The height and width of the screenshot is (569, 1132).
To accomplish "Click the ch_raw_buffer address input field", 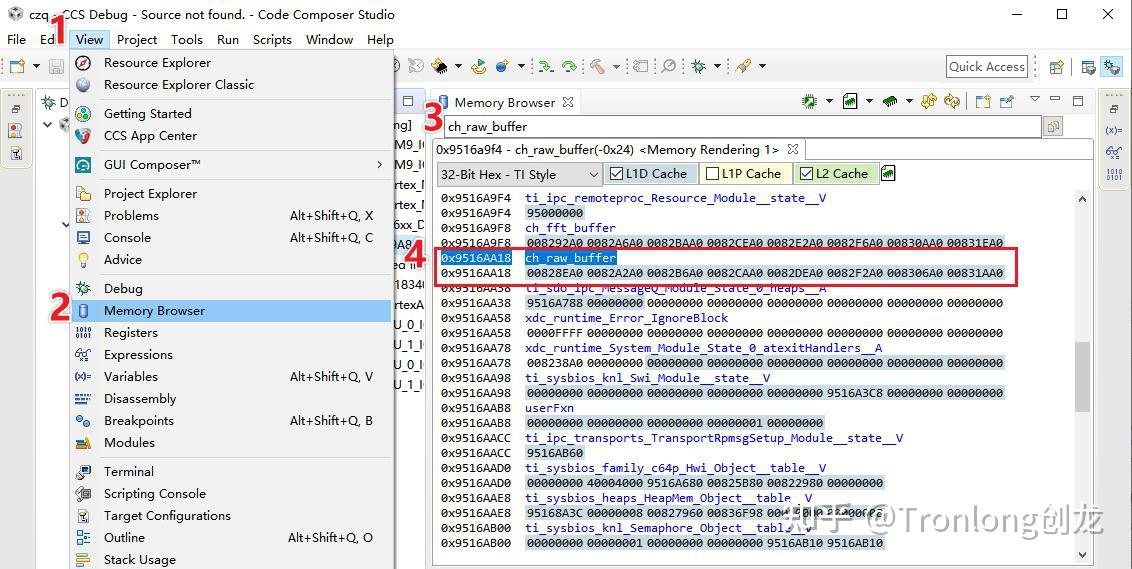I will (x=740, y=127).
